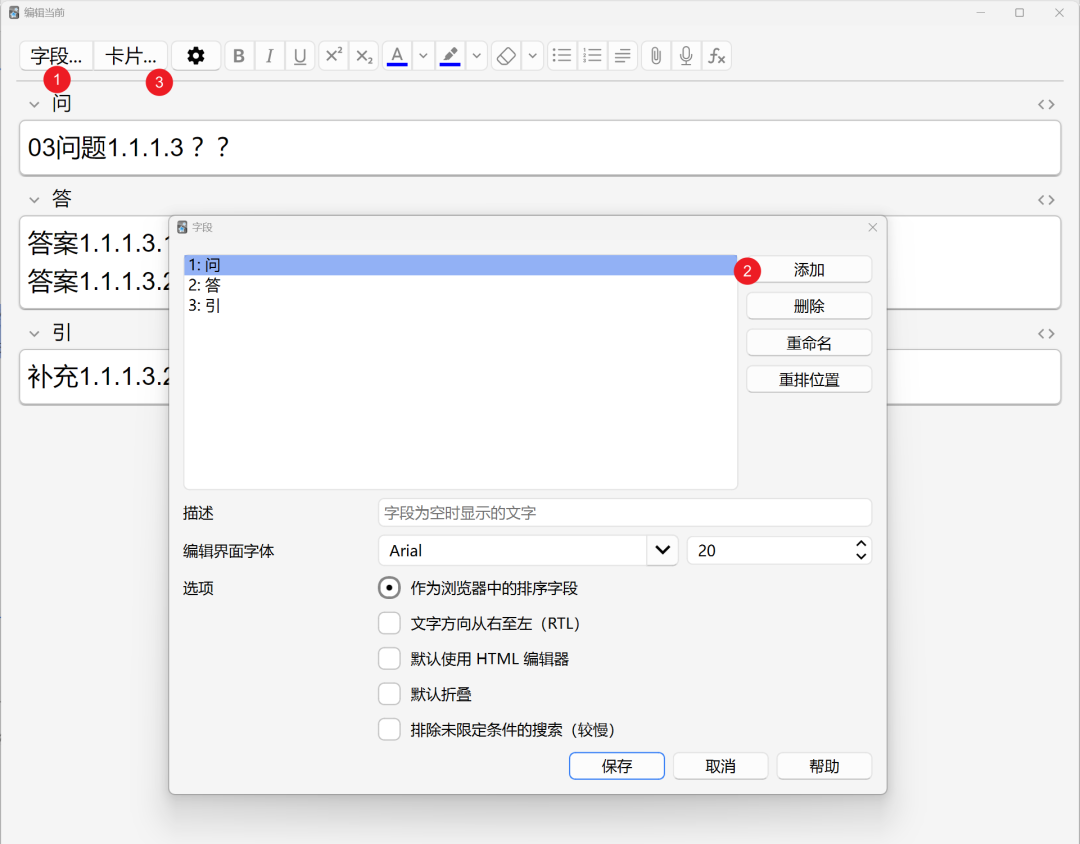Insert an unordered bullet list
Viewport: 1080px width, 844px height.
coord(562,56)
